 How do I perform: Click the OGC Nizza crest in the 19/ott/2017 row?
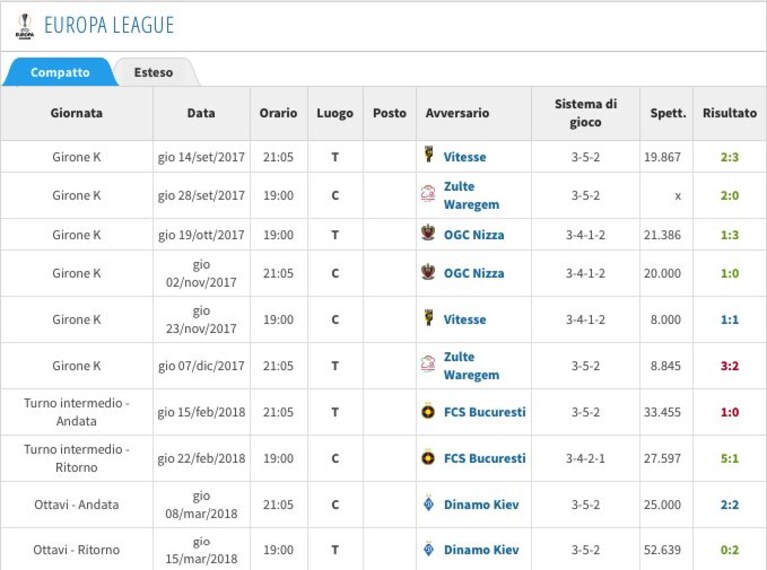[x=428, y=232]
